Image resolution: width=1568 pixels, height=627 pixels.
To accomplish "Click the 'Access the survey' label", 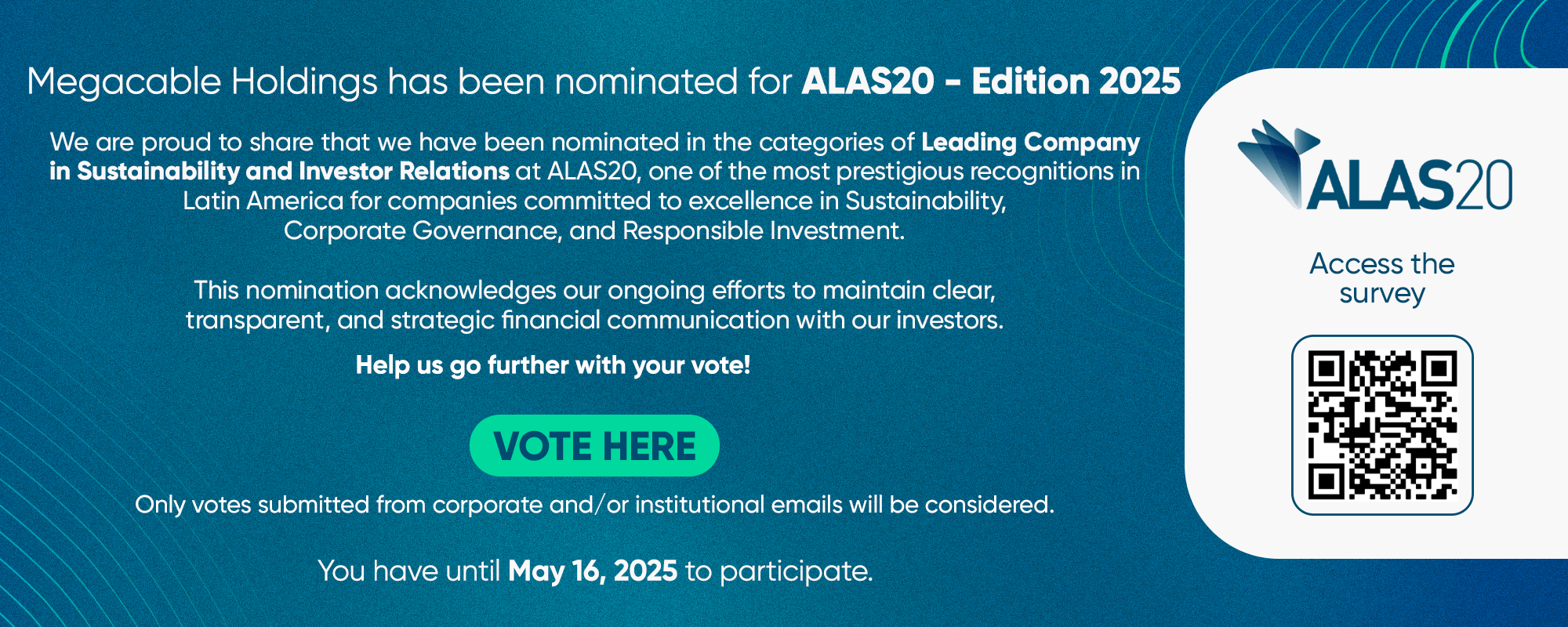I will click(x=1382, y=278).
